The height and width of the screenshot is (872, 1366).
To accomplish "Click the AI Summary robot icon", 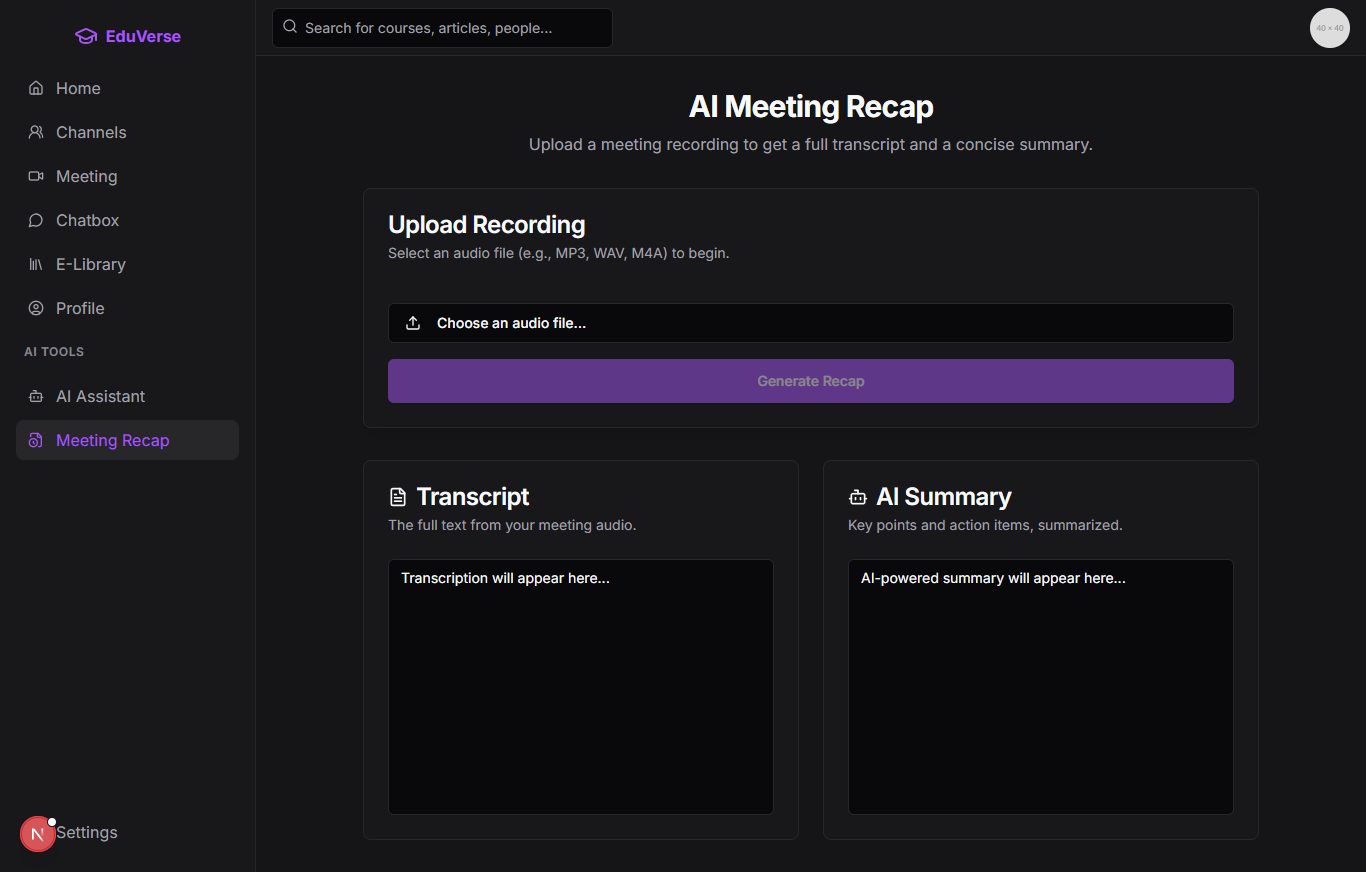I will [x=857, y=497].
